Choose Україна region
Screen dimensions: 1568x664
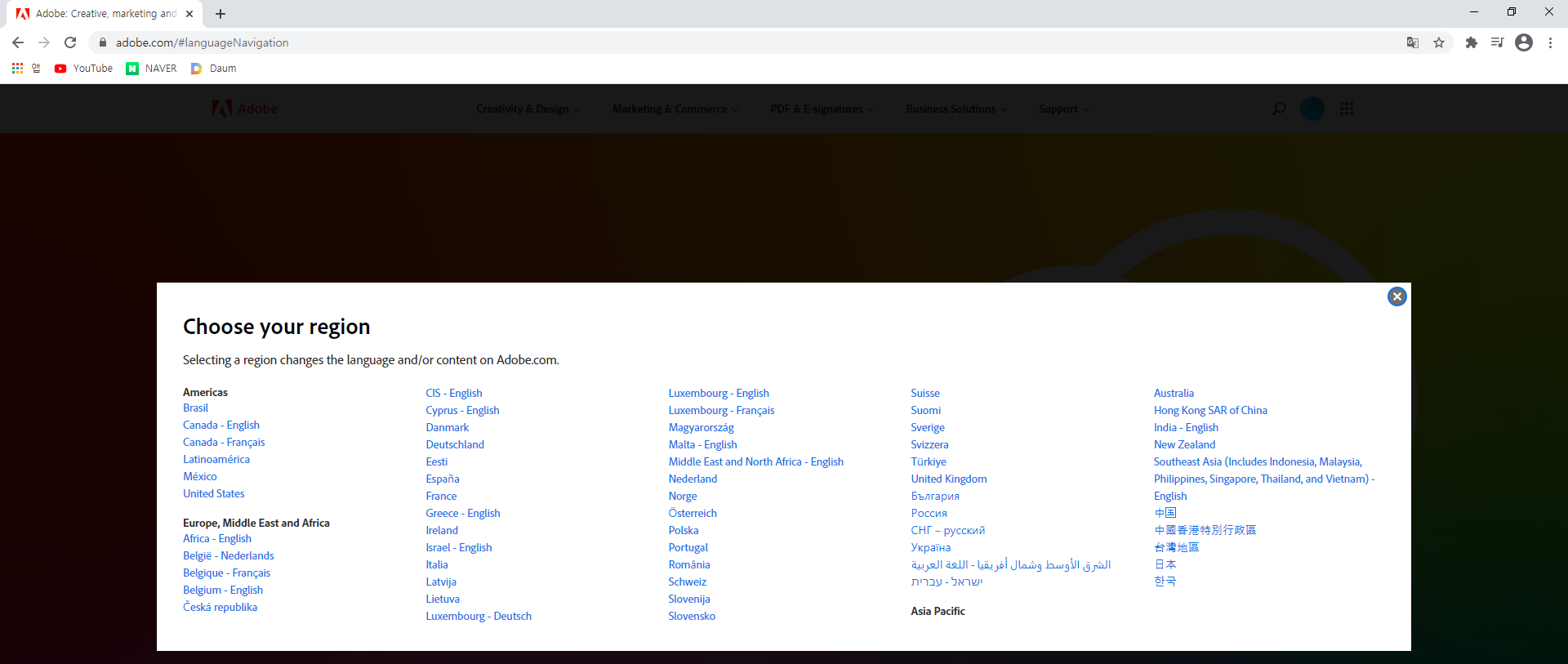click(x=931, y=548)
